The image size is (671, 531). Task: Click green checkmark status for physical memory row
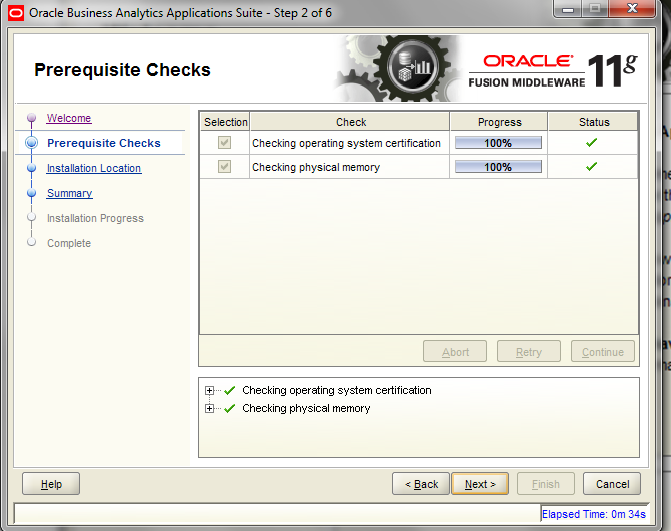click(x=592, y=166)
